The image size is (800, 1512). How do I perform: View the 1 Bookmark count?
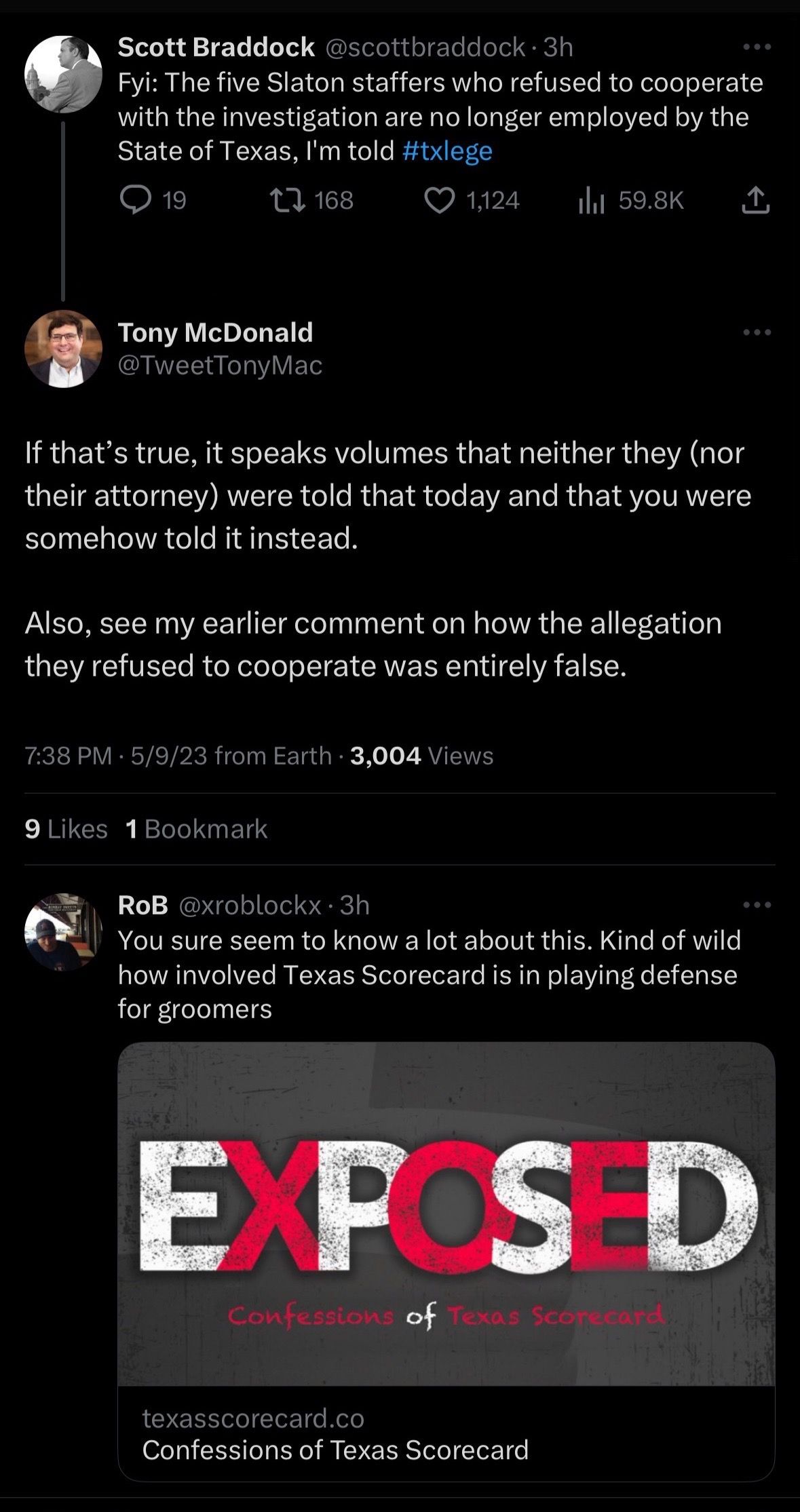point(197,829)
